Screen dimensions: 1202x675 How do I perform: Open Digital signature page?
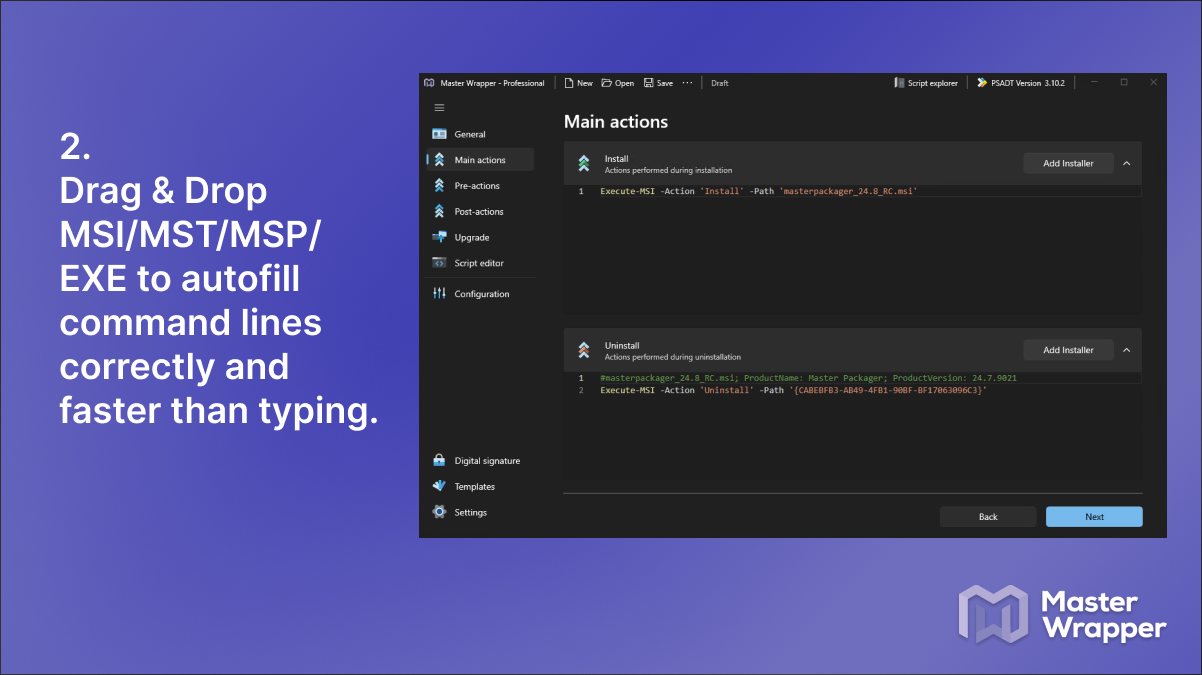coord(480,461)
